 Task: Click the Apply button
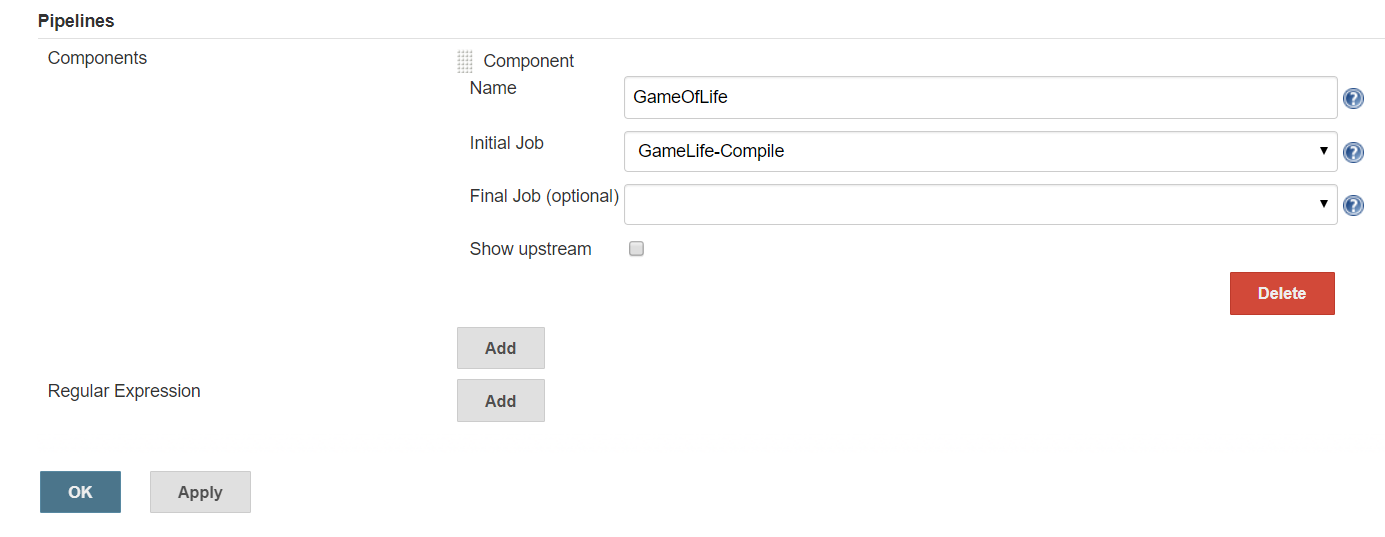[x=200, y=492]
